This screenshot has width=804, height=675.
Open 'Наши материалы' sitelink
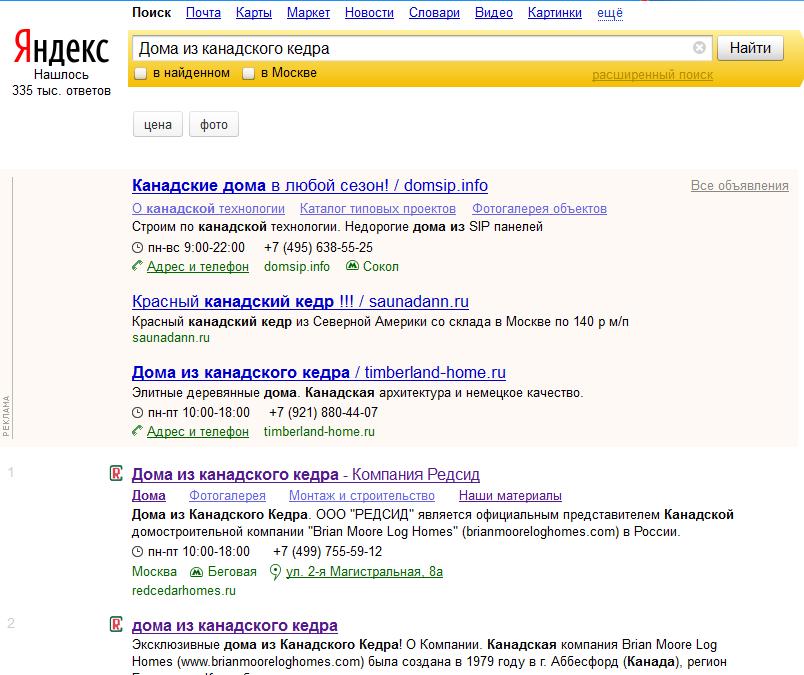coord(510,495)
